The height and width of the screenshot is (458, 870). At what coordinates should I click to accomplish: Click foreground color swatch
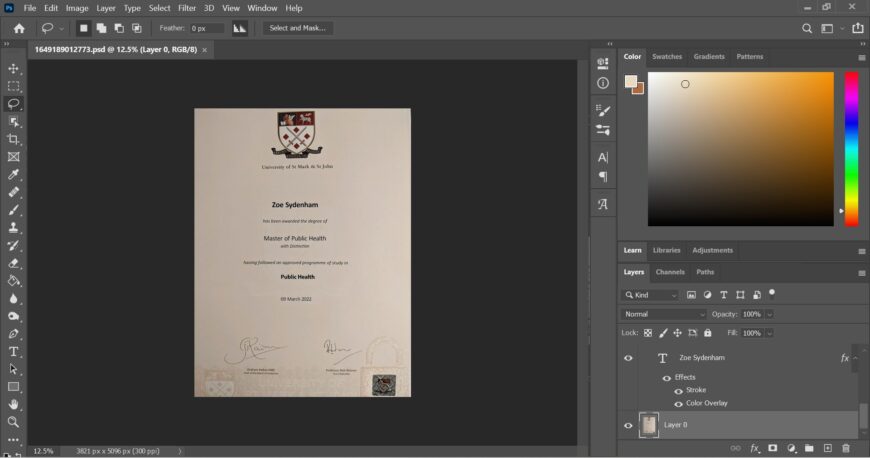631,82
